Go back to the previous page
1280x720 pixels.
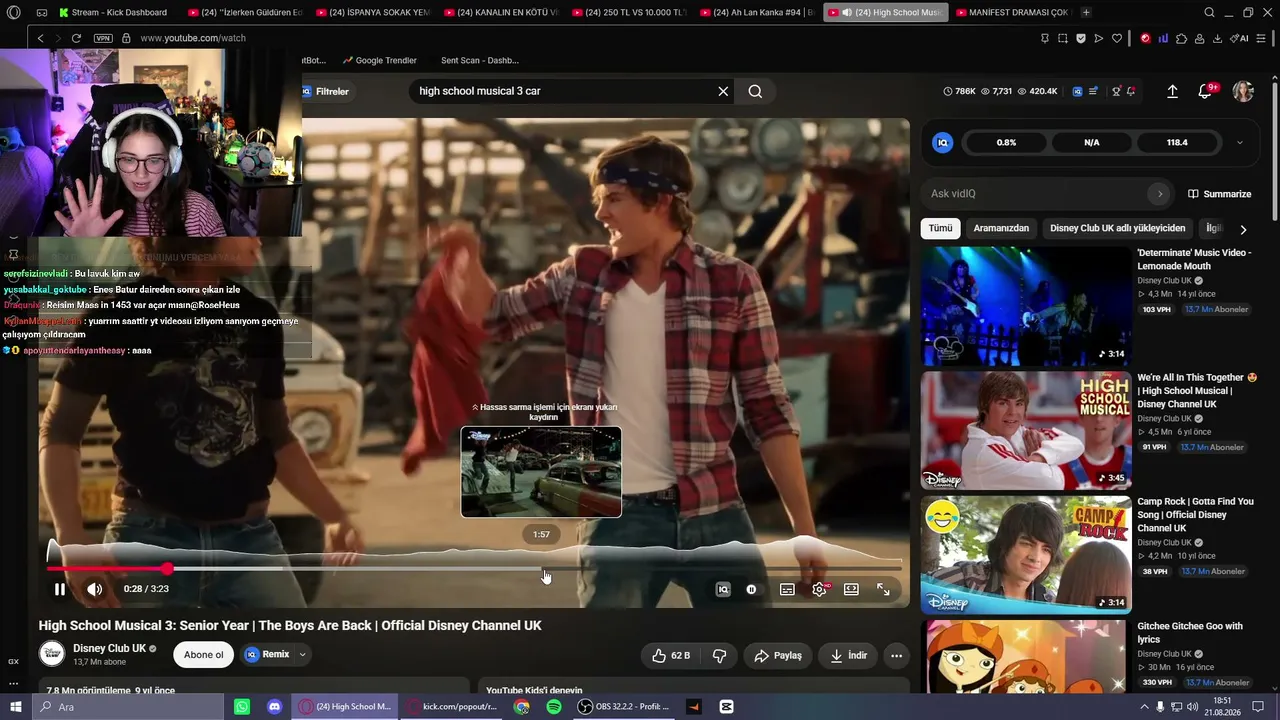click(40, 38)
